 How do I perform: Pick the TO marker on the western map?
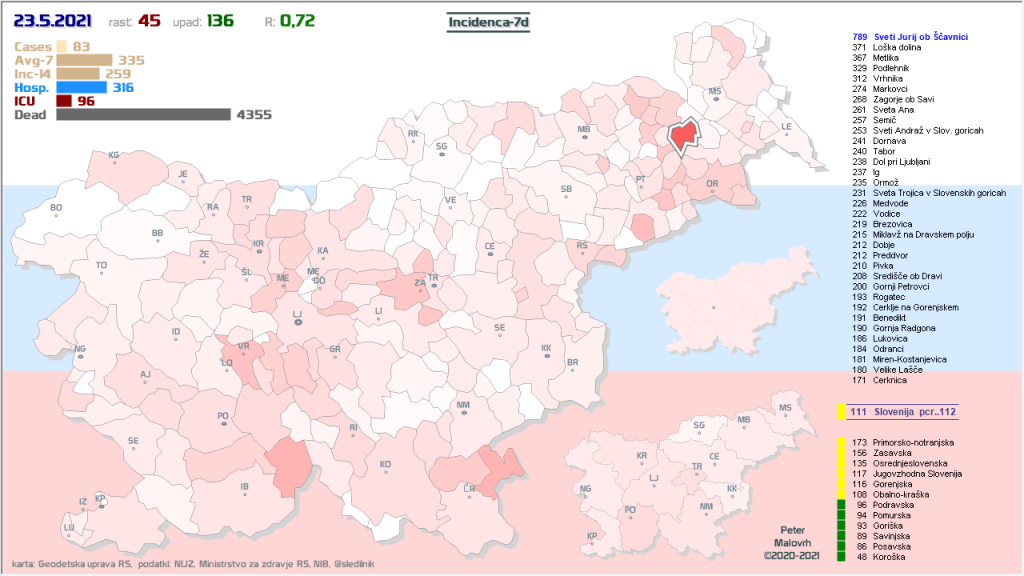click(101, 271)
